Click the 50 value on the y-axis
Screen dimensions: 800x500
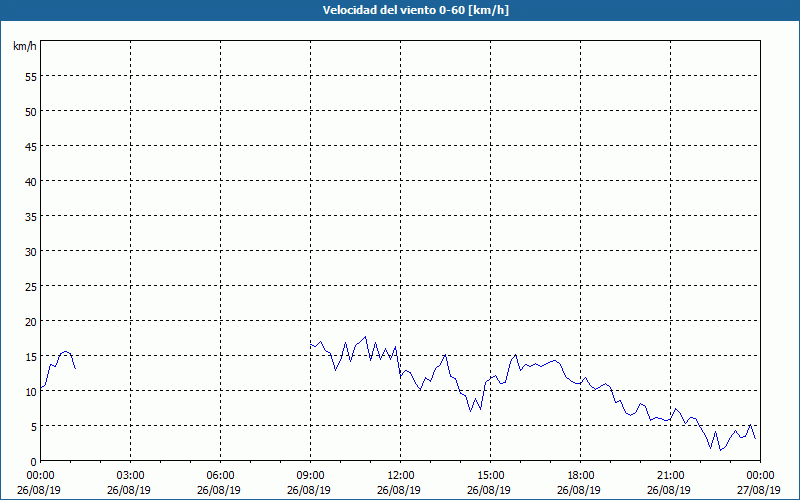(x=31, y=112)
